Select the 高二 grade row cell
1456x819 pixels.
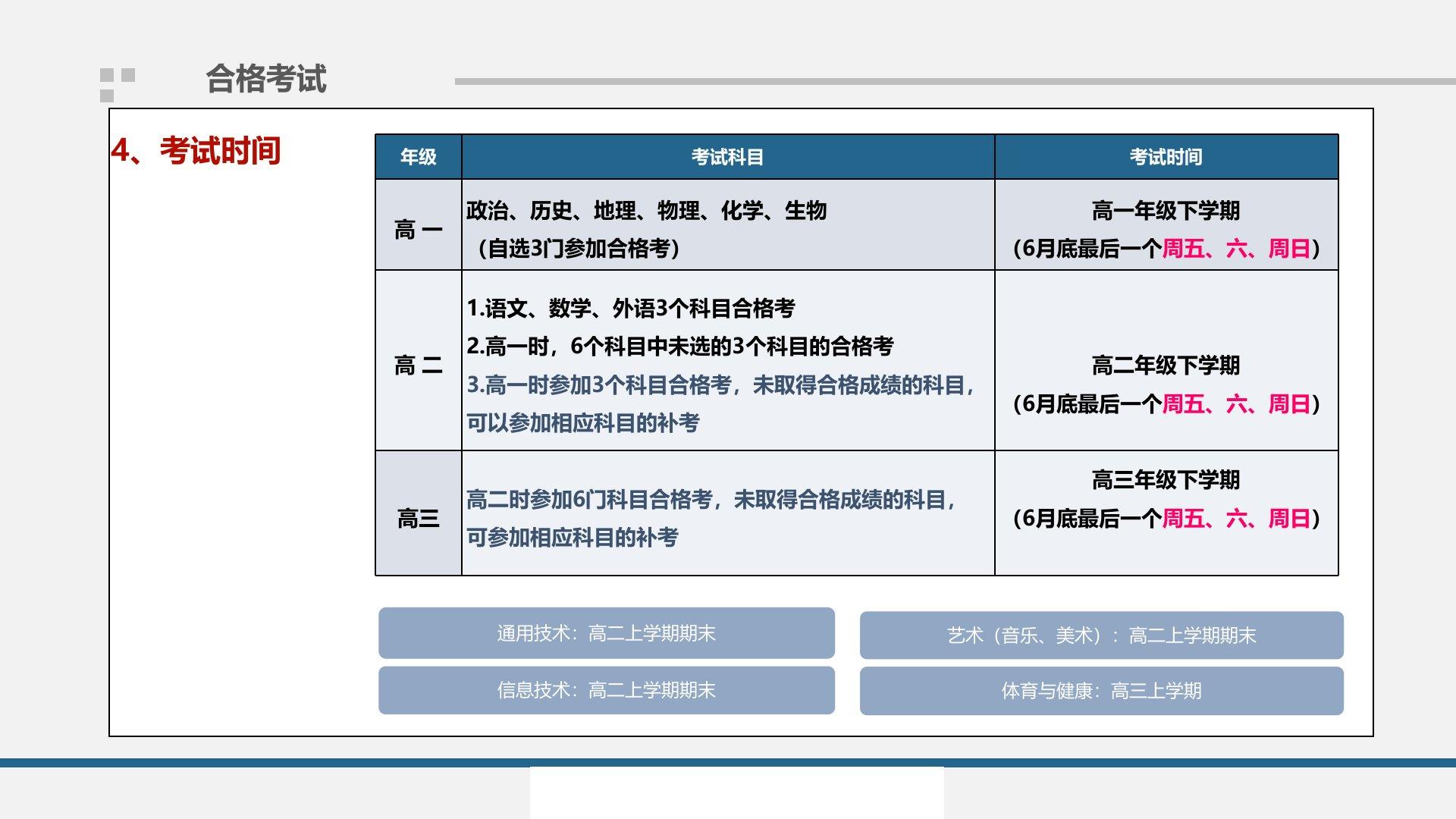[x=418, y=365]
